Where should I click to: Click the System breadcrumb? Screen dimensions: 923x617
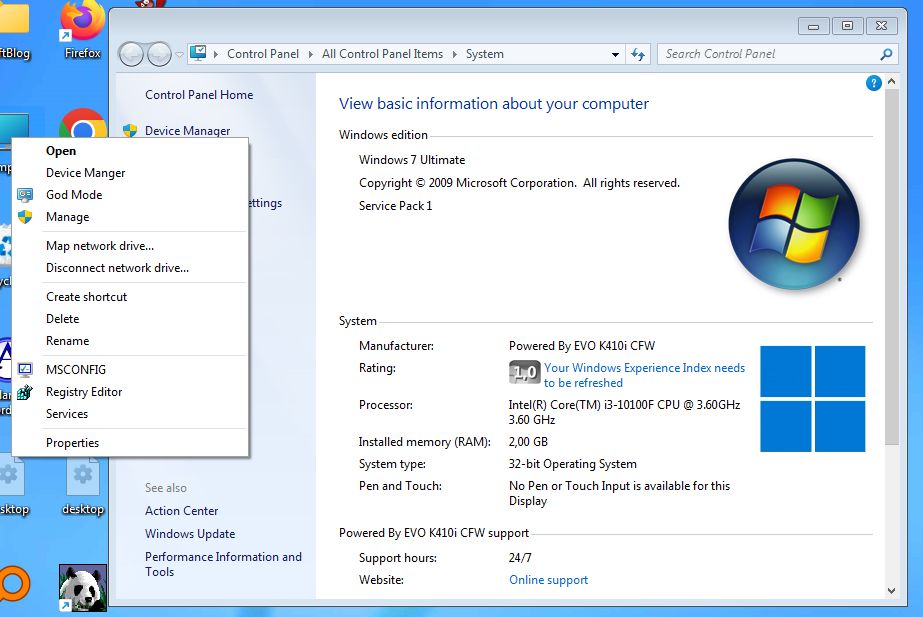click(484, 54)
